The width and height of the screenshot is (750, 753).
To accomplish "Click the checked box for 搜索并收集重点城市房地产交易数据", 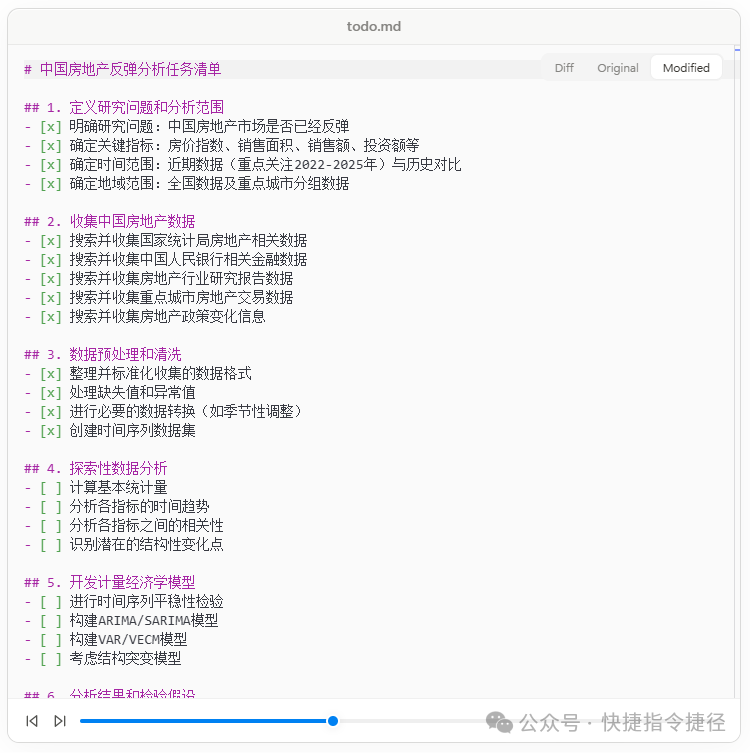I will pos(51,298).
